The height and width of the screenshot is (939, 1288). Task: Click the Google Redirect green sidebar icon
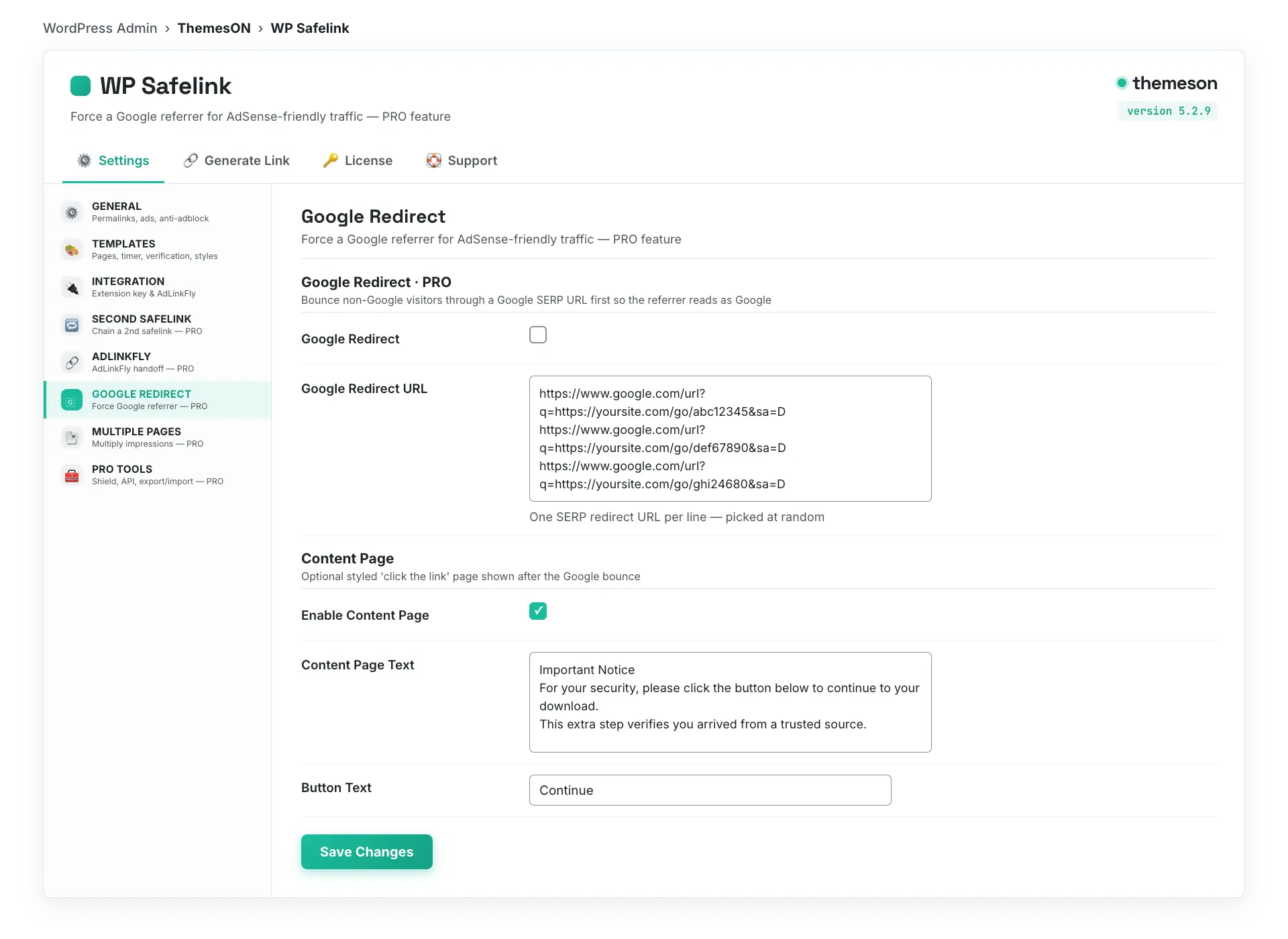[72, 400]
